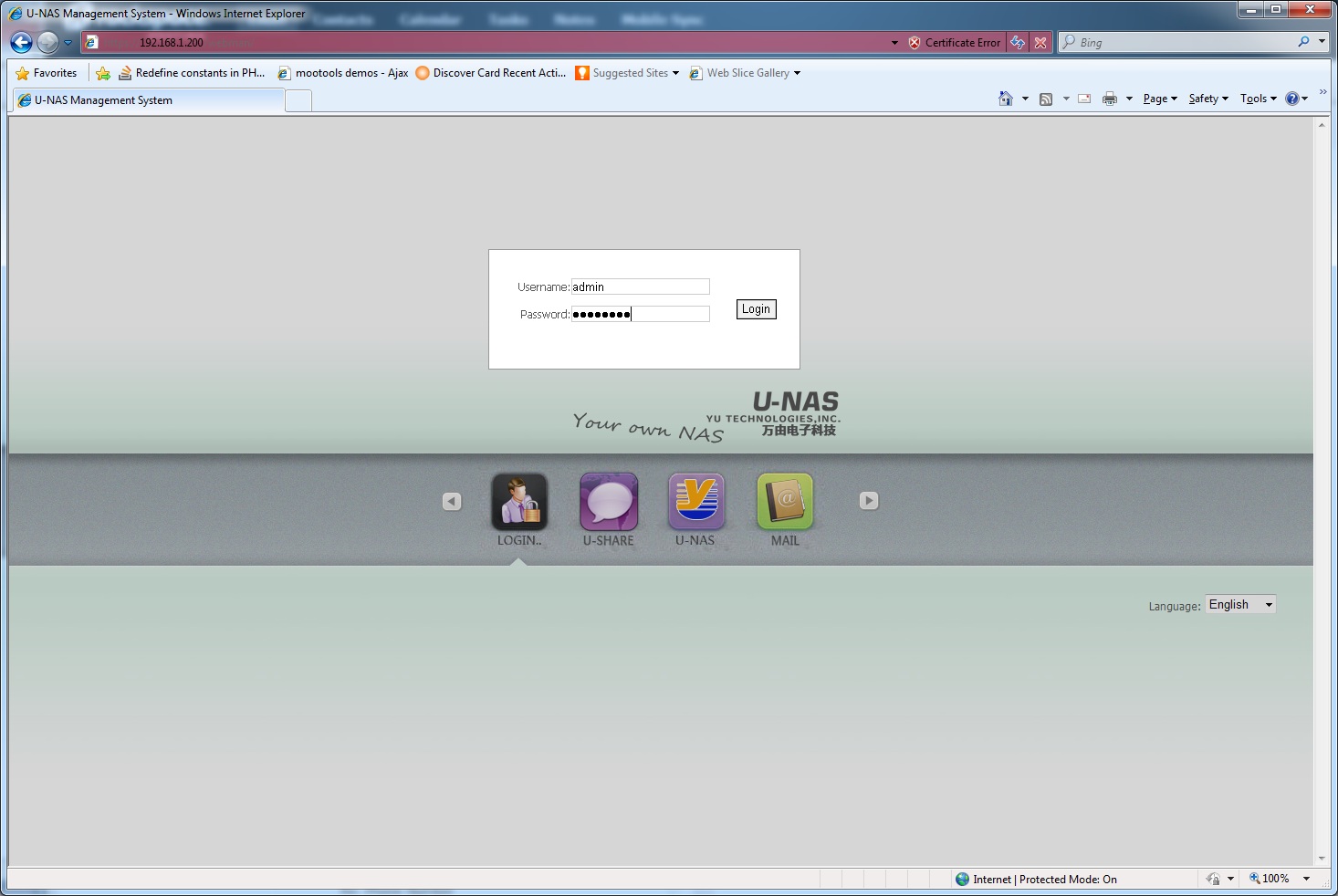Expand the Home button options arrow
The image size is (1338, 896).
[x=1025, y=99]
